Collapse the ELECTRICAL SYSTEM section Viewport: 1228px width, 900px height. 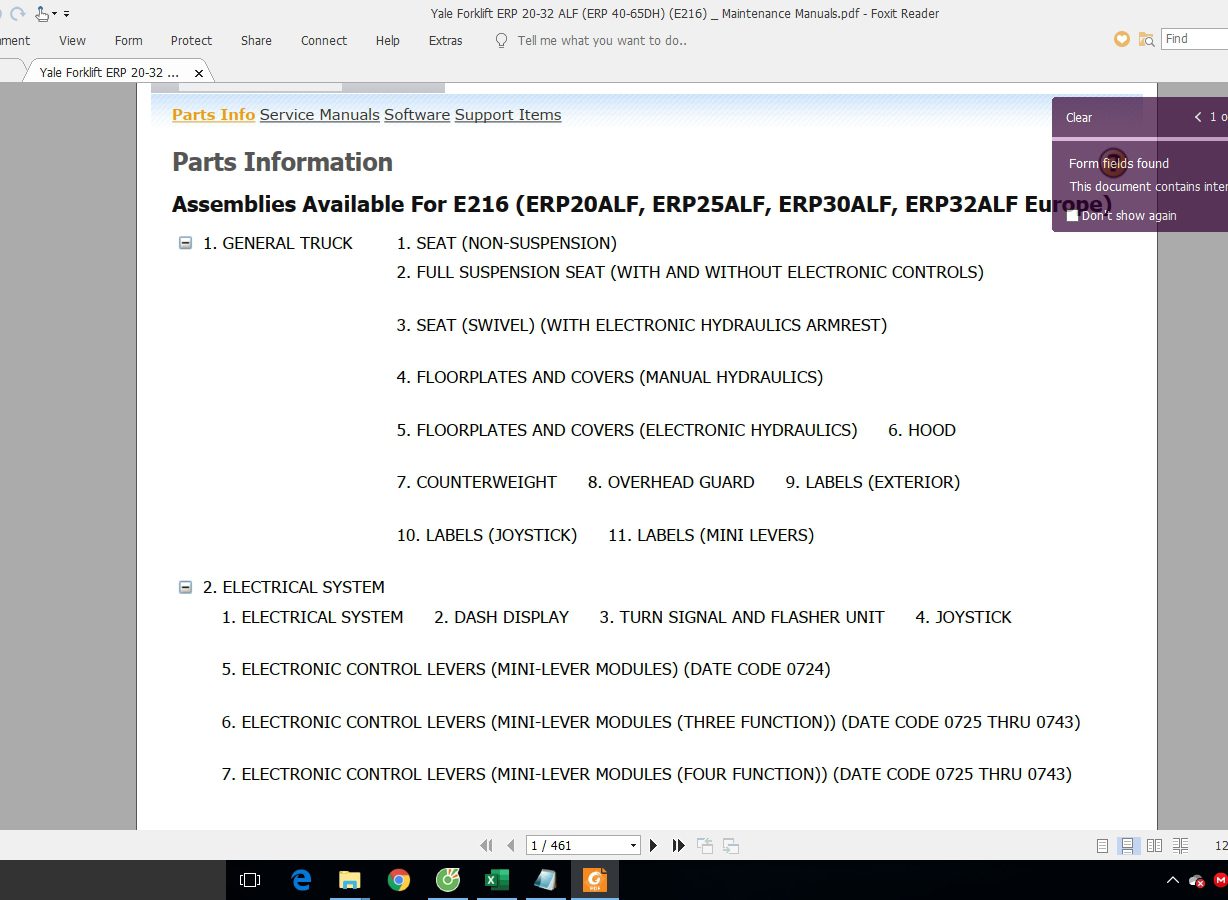(185, 587)
